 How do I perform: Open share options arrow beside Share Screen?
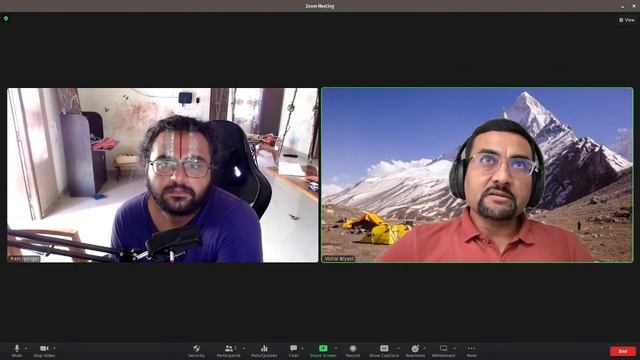pos(336,348)
